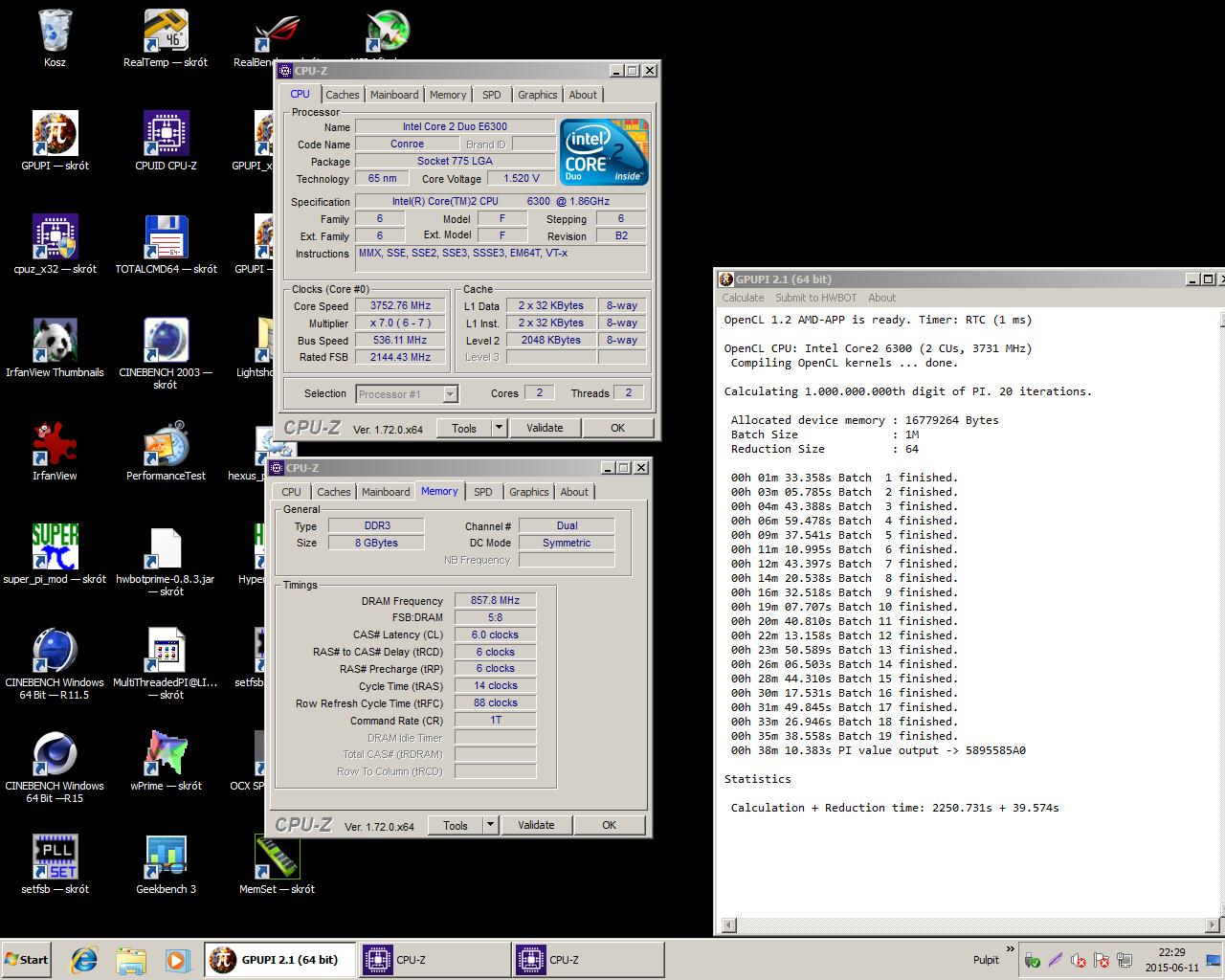Open Geekbench 3 desktop icon
Screen dimensions: 1225x980
pos(166,865)
